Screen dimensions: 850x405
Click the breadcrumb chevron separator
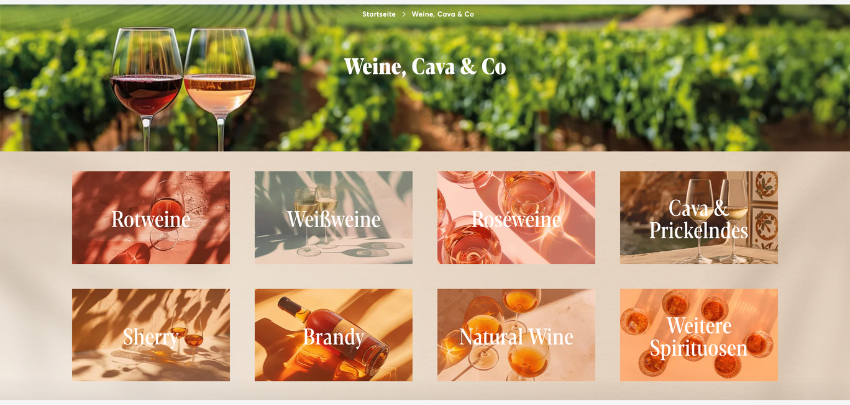(404, 14)
